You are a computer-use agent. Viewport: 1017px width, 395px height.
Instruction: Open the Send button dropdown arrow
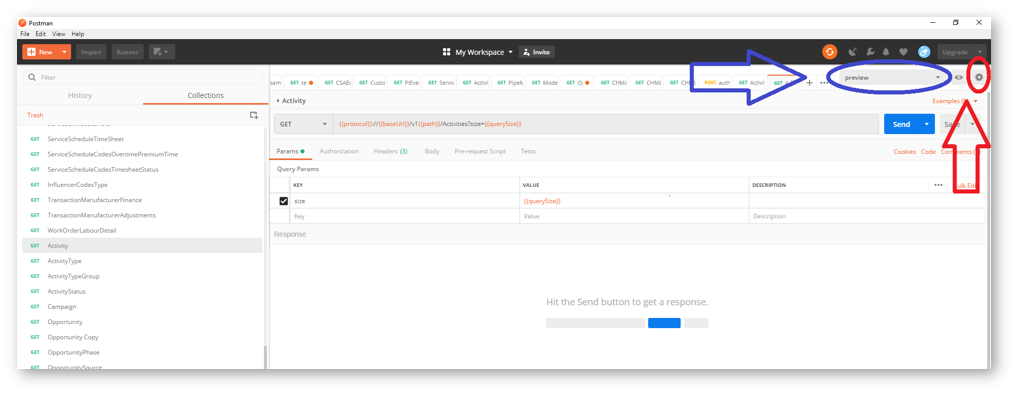pyautogui.click(x=926, y=124)
